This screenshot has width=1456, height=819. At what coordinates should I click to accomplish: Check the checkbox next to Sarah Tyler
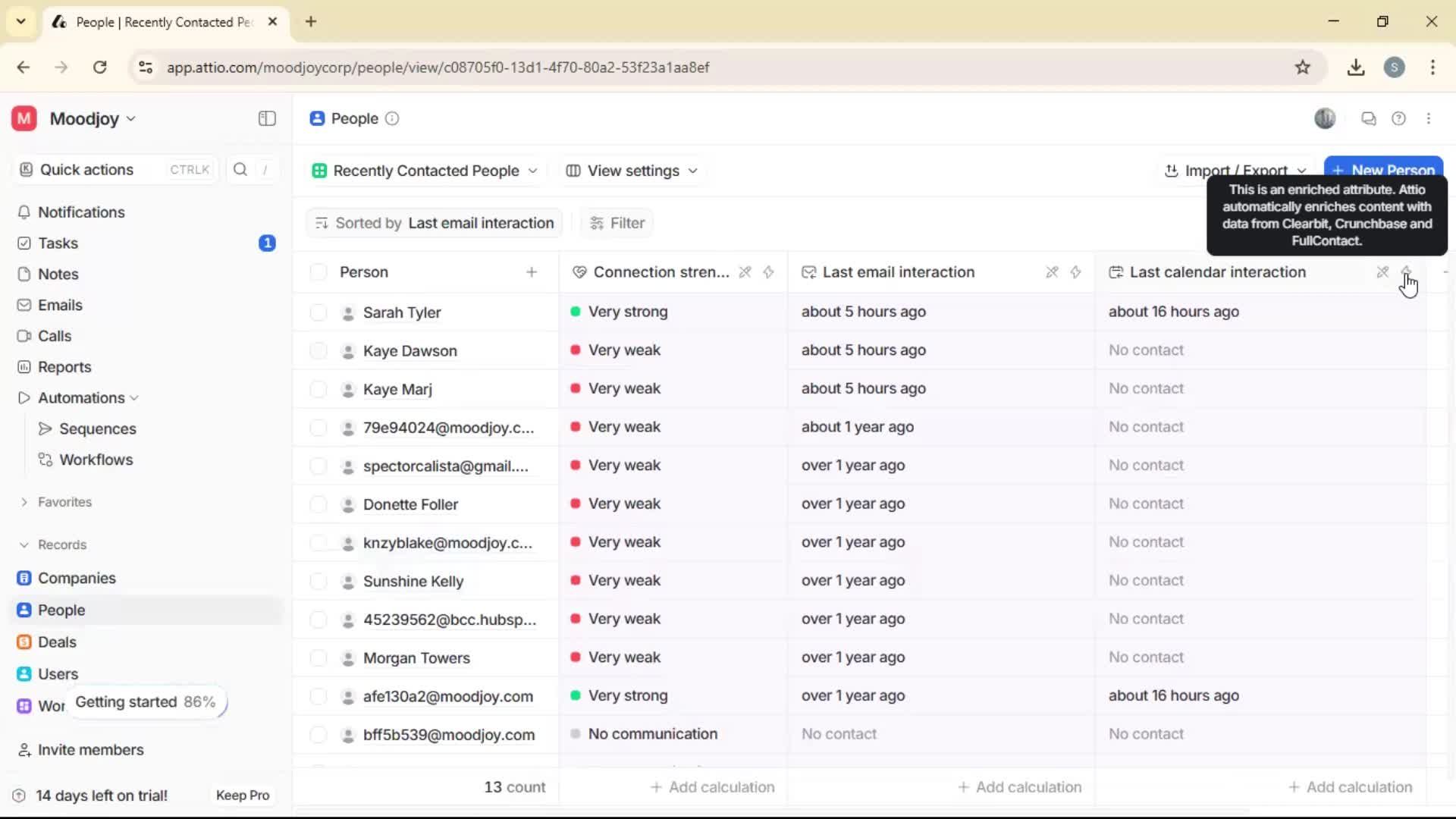point(318,312)
